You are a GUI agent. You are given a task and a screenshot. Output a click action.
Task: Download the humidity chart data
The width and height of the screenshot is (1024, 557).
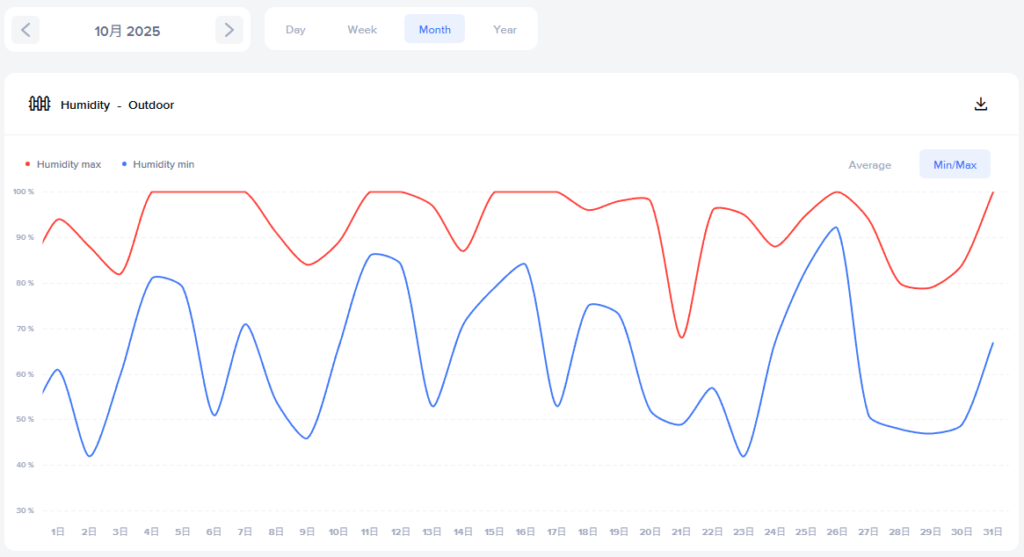pyautogui.click(x=980, y=104)
